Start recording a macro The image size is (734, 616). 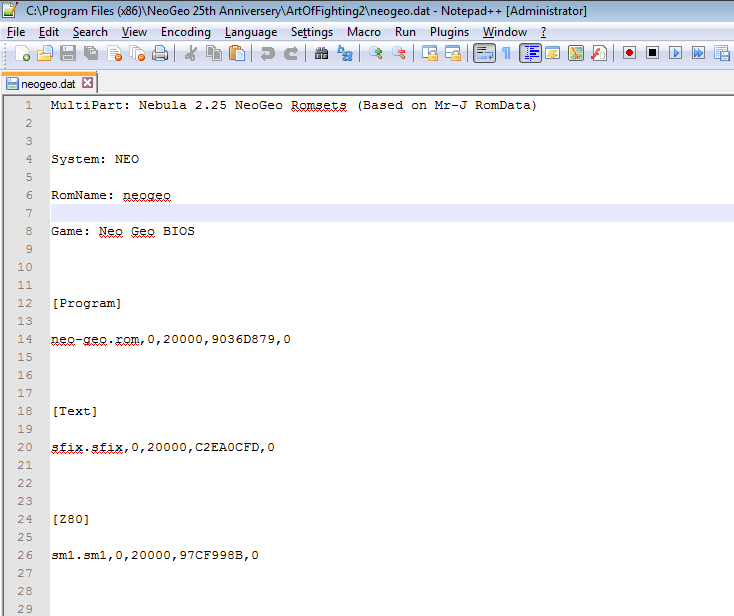(630, 53)
